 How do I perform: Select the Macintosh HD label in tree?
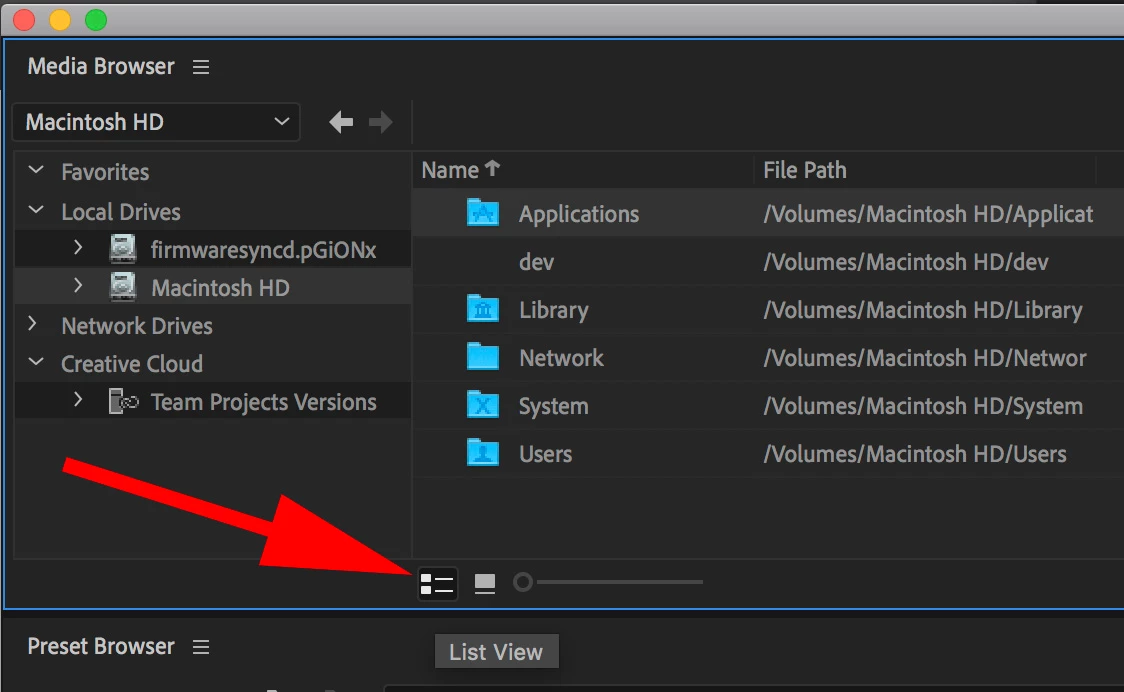[221, 288]
